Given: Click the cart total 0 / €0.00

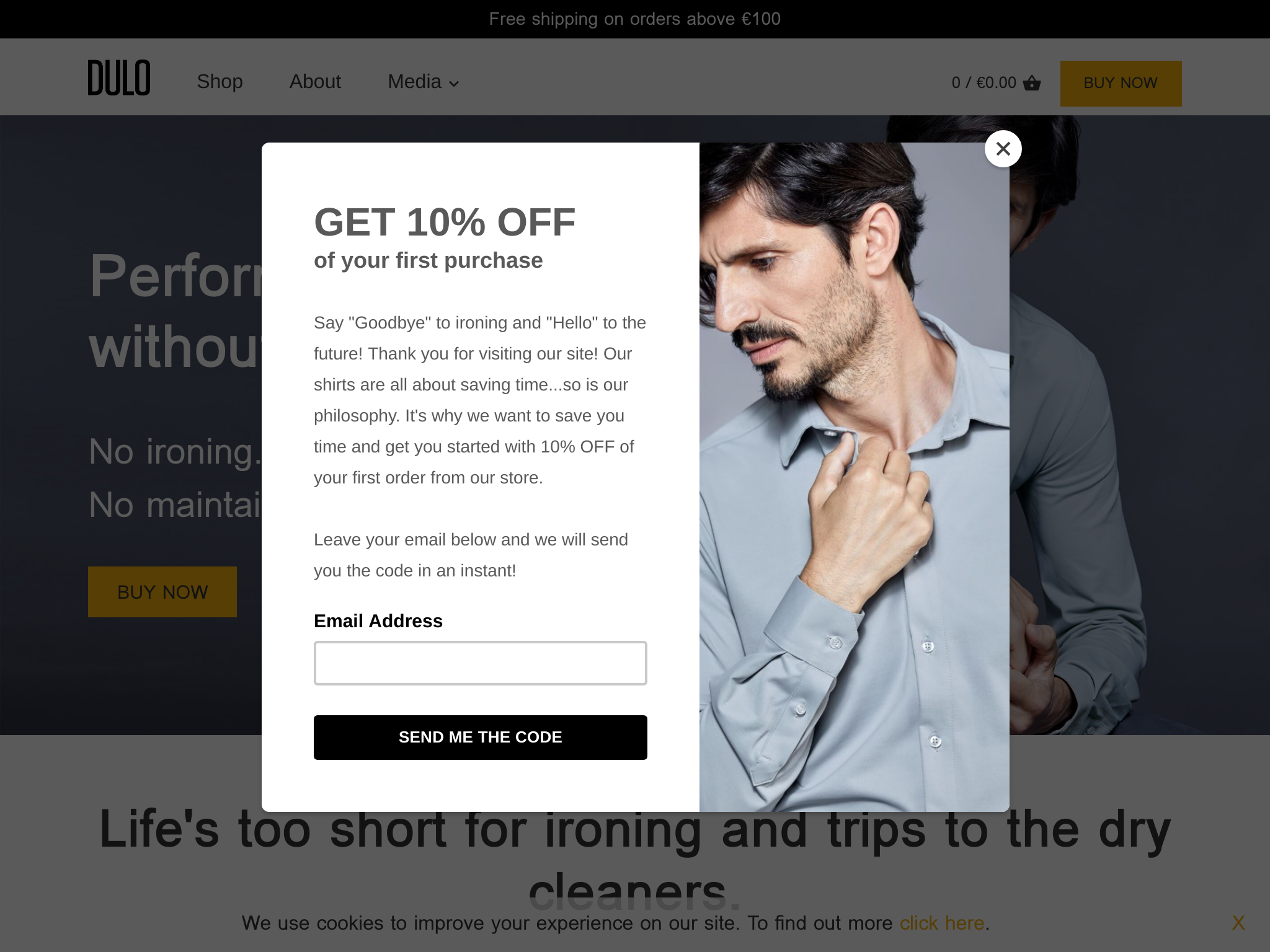Looking at the screenshot, I should 984,82.
